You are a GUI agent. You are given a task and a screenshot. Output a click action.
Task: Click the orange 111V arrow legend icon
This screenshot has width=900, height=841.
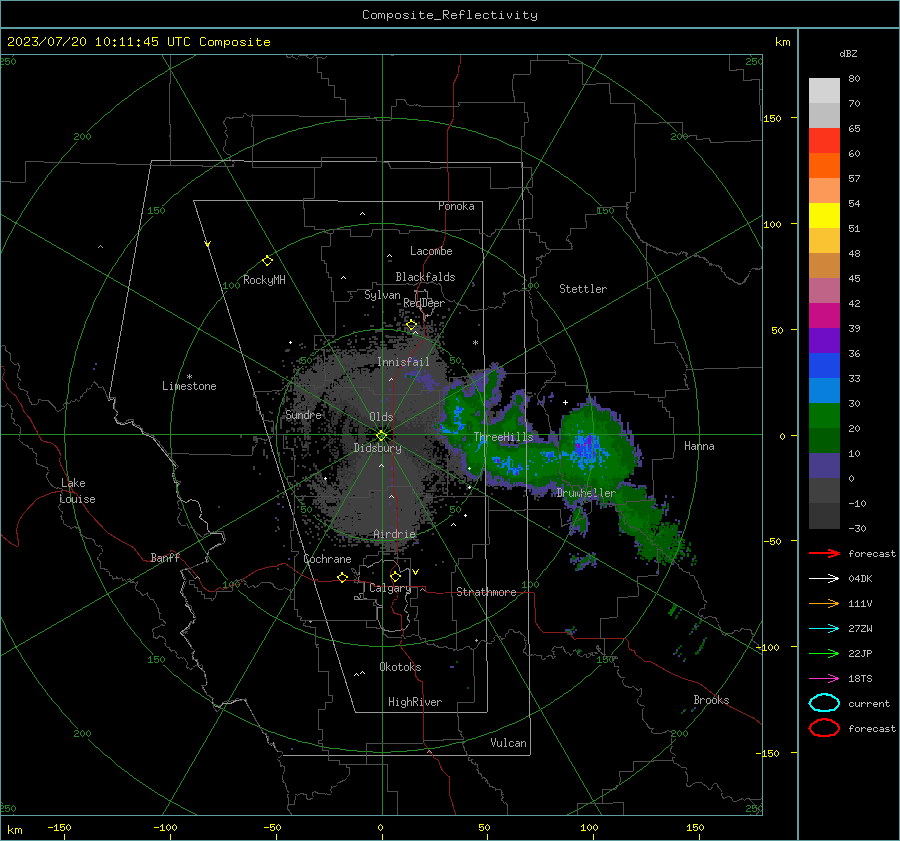click(824, 603)
